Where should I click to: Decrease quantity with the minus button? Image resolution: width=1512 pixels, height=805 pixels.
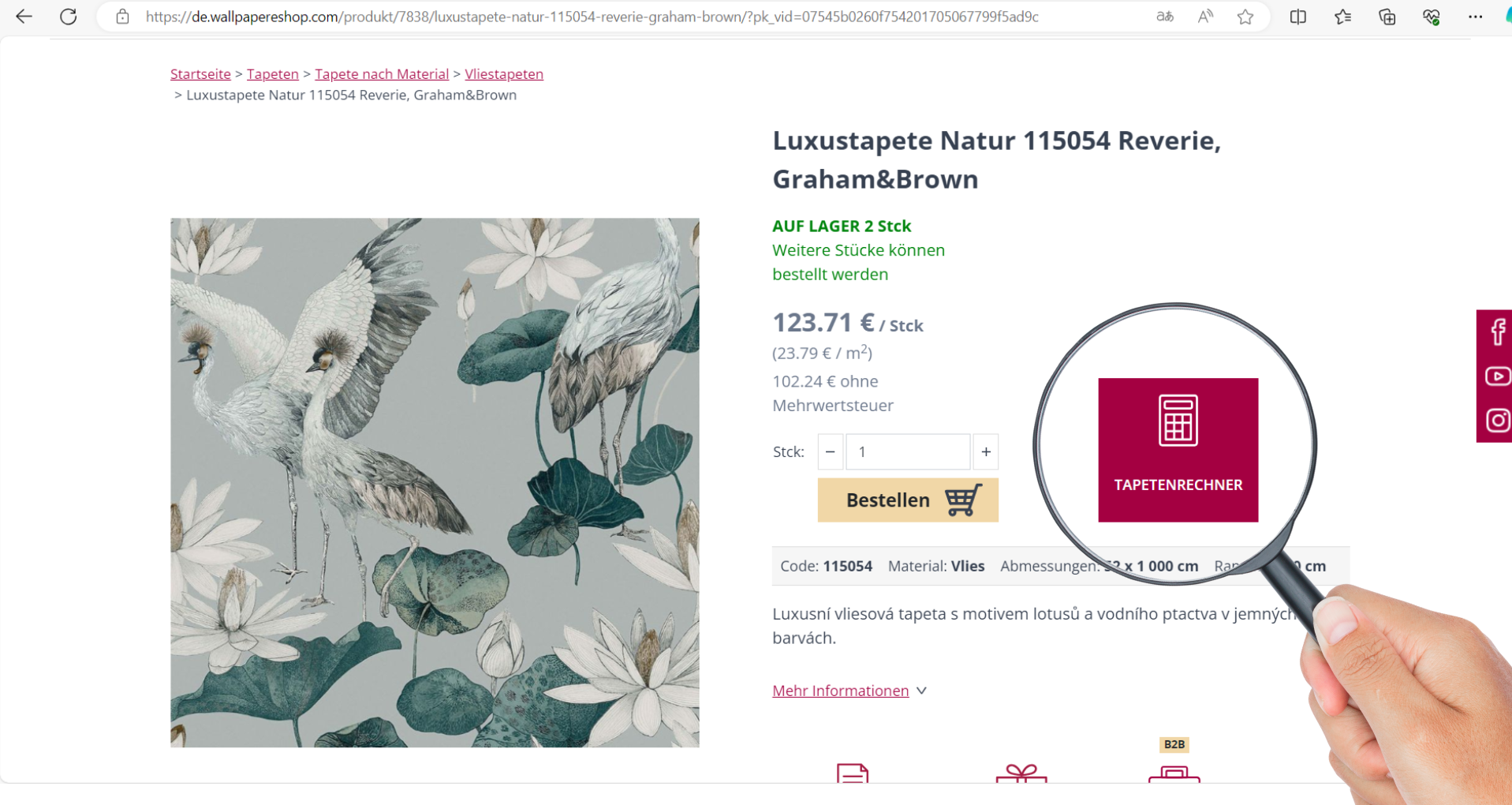(830, 452)
